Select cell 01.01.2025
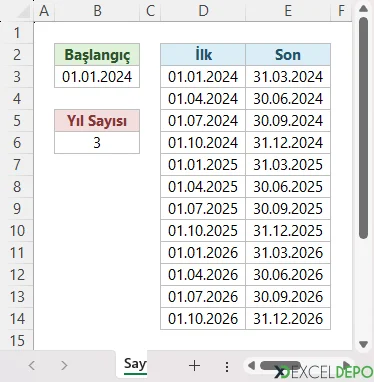 pyautogui.click(x=203, y=164)
